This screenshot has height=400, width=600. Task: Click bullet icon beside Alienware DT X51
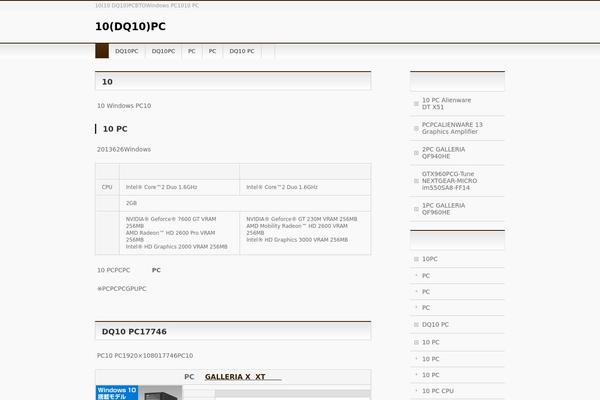click(x=416, y=104)
